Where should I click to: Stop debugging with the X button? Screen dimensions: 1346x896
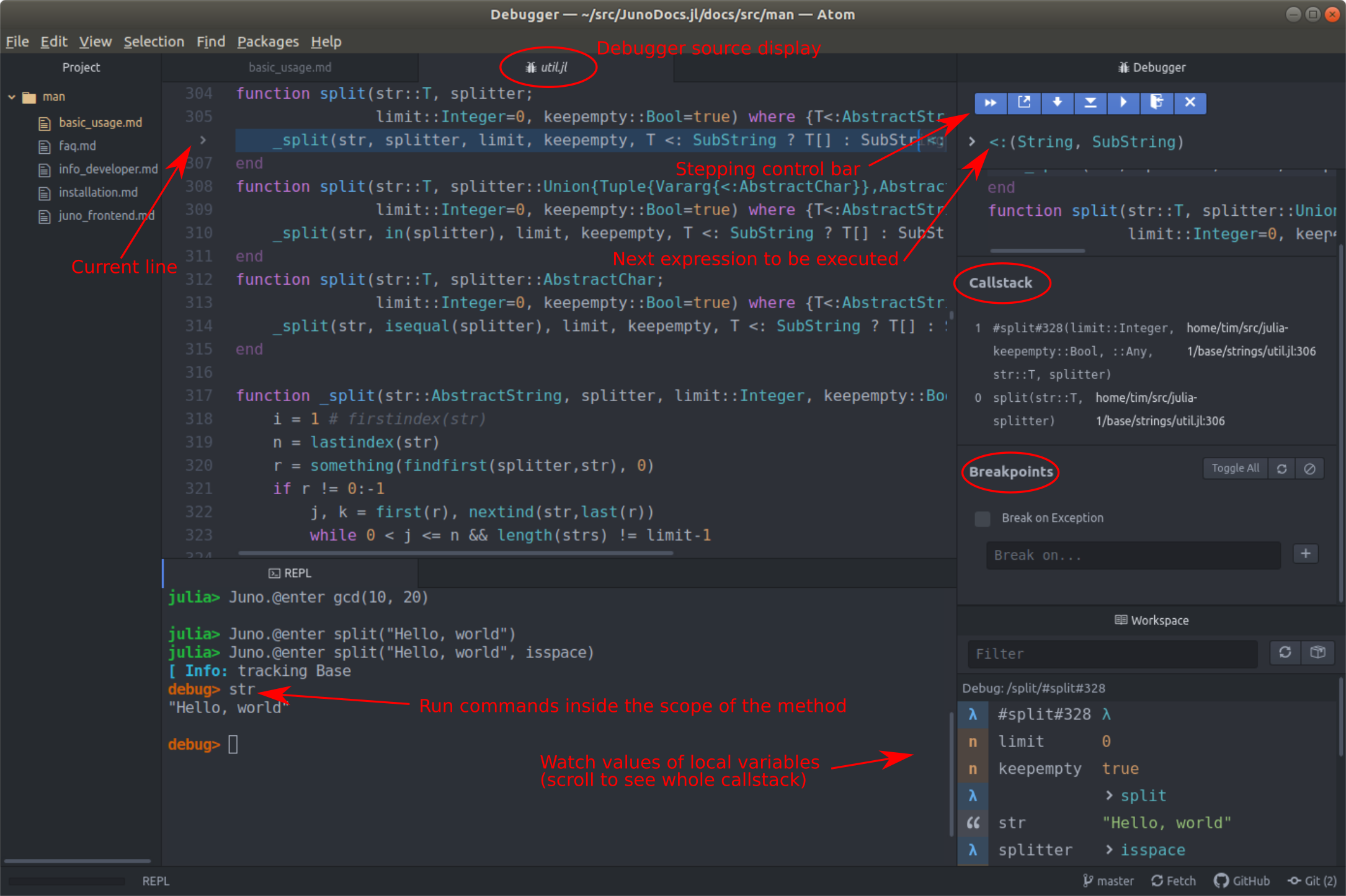click(x=1190, y=103)
